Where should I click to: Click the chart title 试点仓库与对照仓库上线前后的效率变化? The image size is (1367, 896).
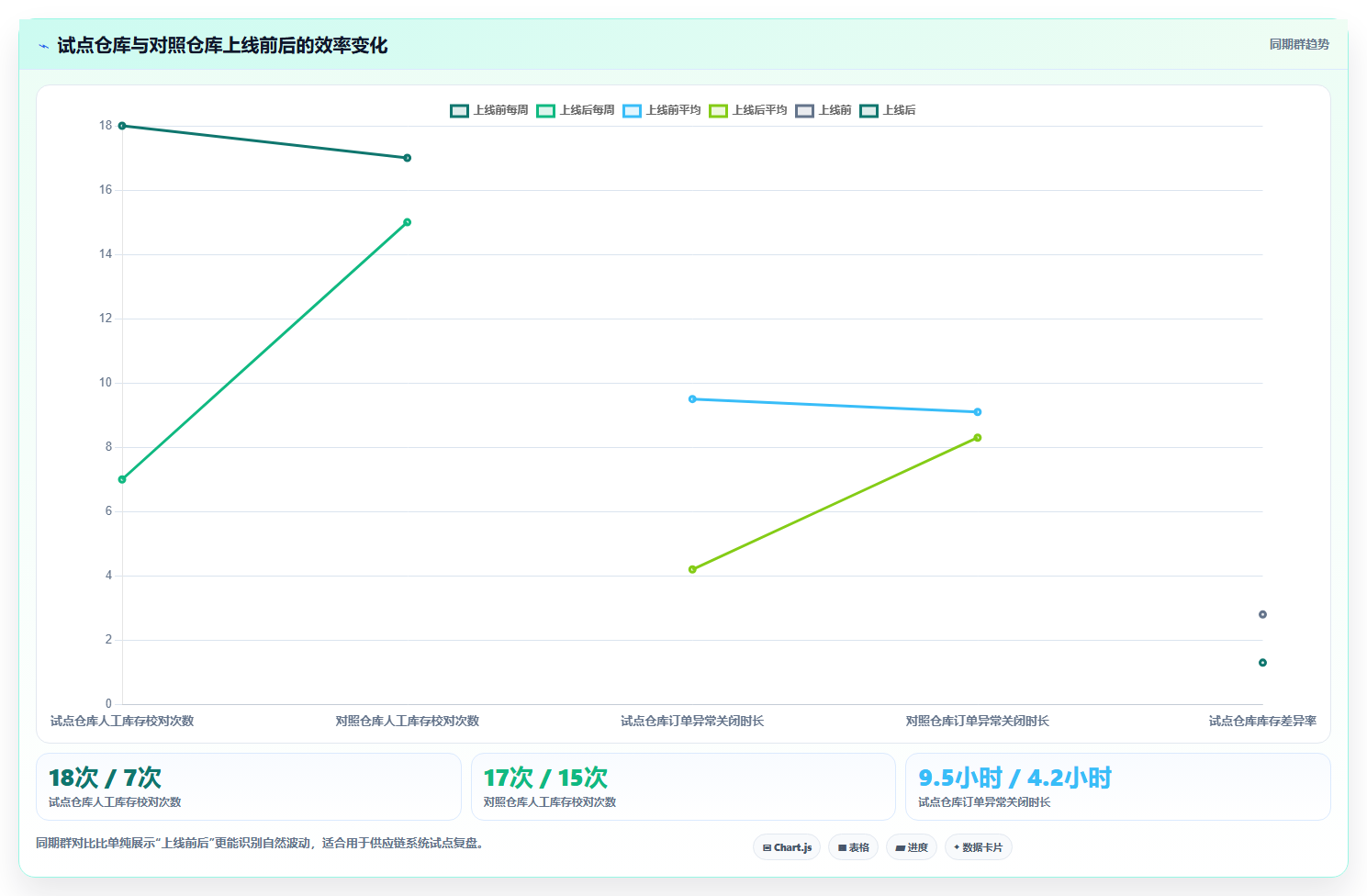point(222,45)
